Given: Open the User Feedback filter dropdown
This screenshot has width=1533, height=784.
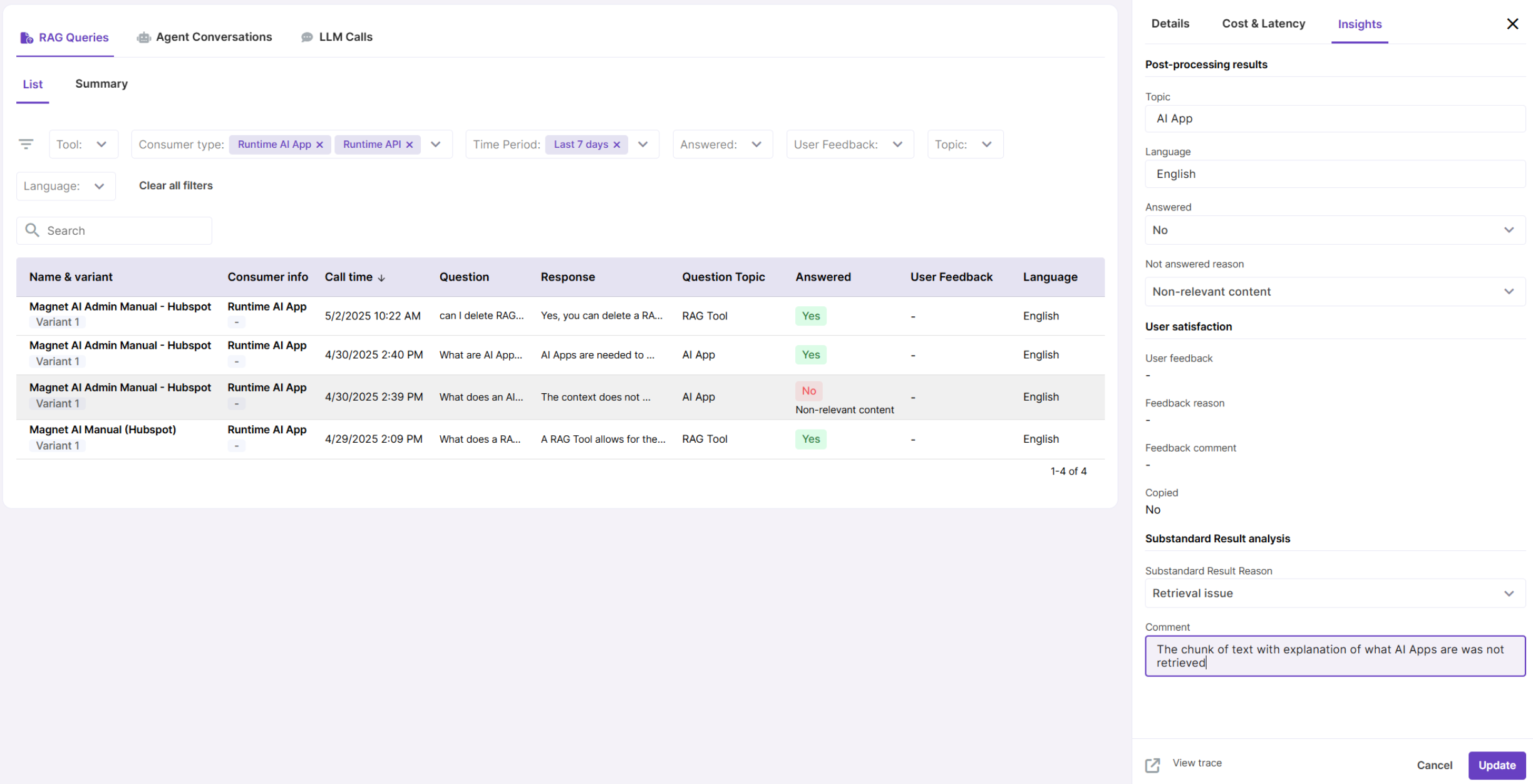Looking at the screenshot, I should (x=849, y=145).
